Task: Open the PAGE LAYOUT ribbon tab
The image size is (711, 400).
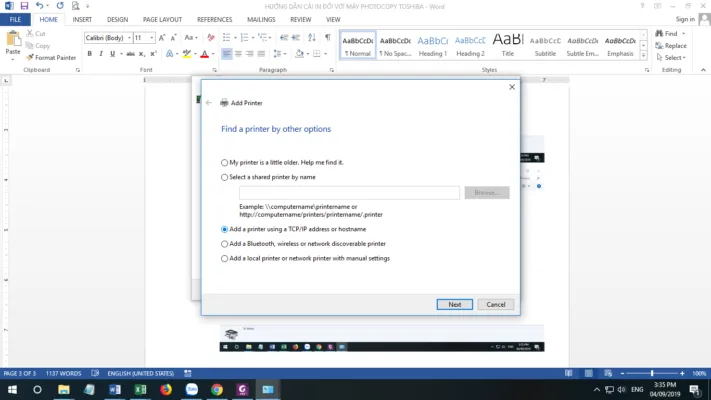Action: pyautogui.click(x=162, y=19)
